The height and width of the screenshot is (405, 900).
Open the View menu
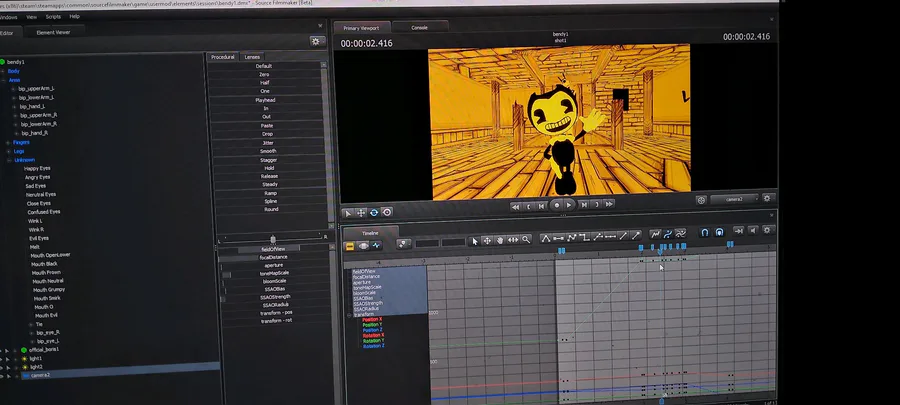32,17
